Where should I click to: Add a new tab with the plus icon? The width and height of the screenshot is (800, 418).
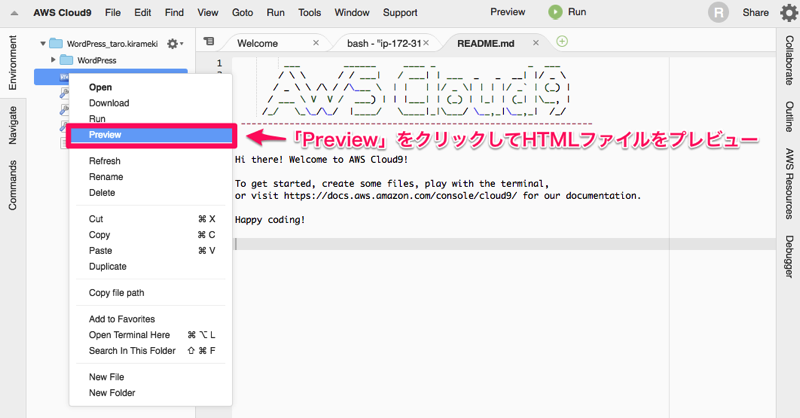(562, 42)
